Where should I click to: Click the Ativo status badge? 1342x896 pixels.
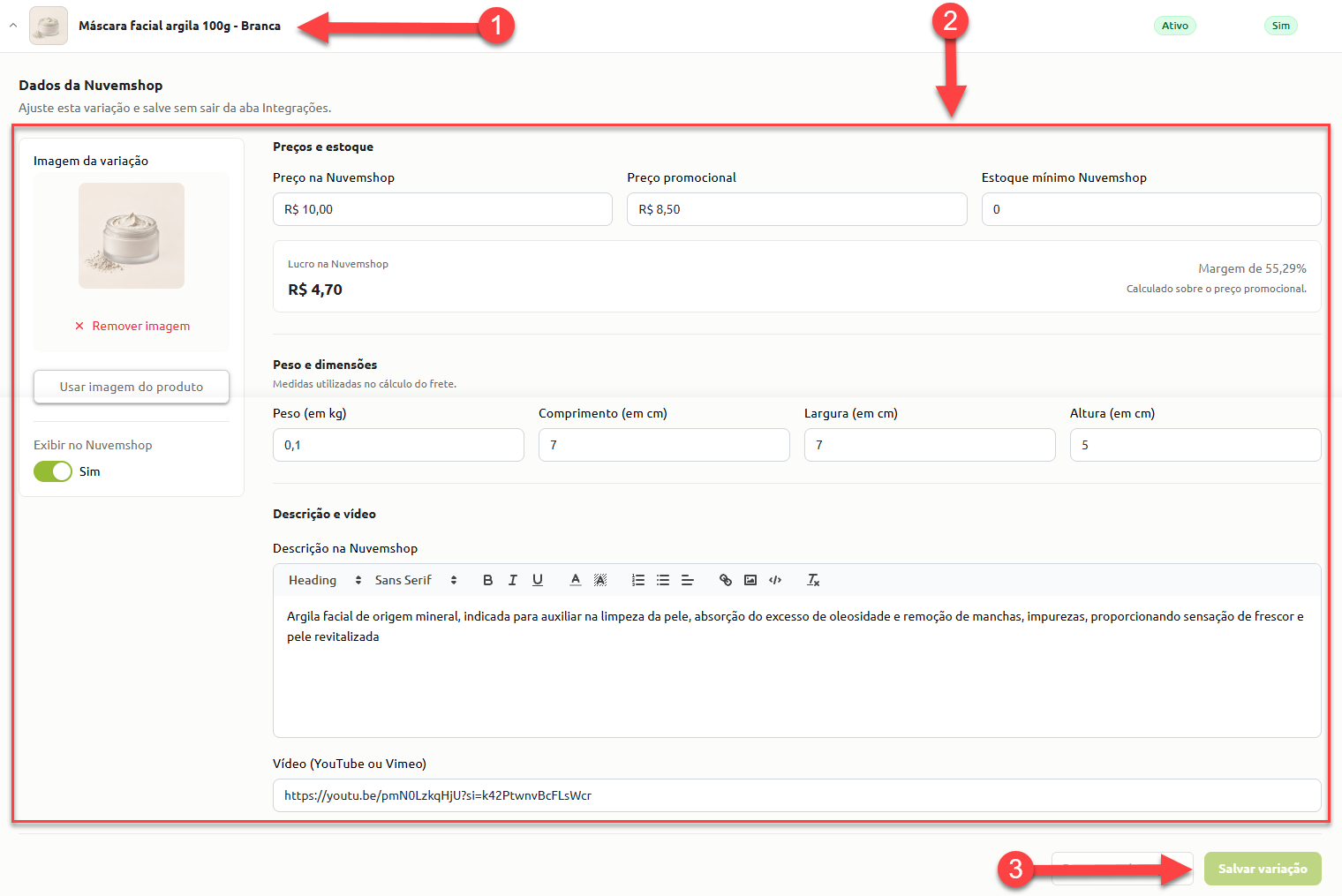tap(1174, 26)
